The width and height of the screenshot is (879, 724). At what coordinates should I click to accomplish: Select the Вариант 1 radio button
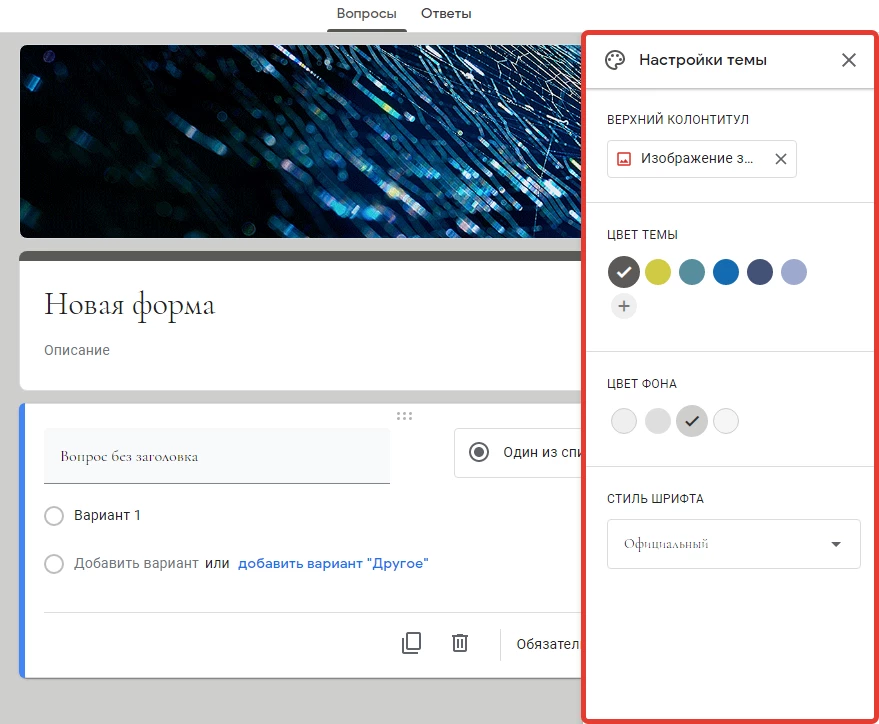[x=54, y=516]
